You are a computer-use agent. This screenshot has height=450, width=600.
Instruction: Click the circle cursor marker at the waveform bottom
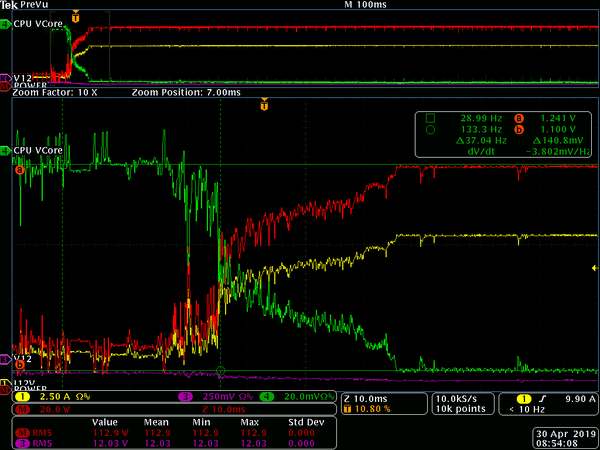tap(220, 370)
